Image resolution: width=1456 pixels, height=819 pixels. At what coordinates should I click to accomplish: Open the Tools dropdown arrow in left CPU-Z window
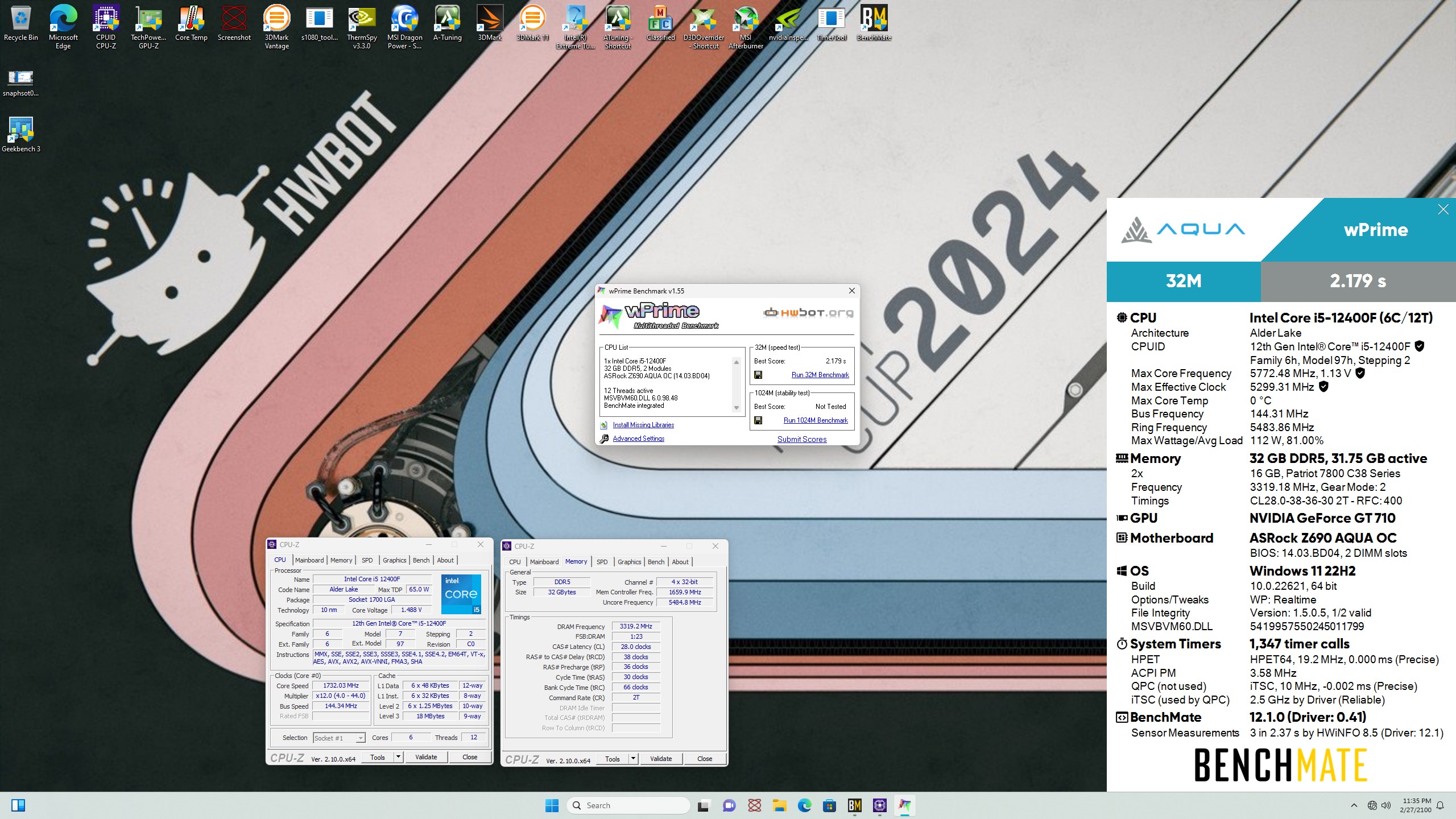(399, 757)
